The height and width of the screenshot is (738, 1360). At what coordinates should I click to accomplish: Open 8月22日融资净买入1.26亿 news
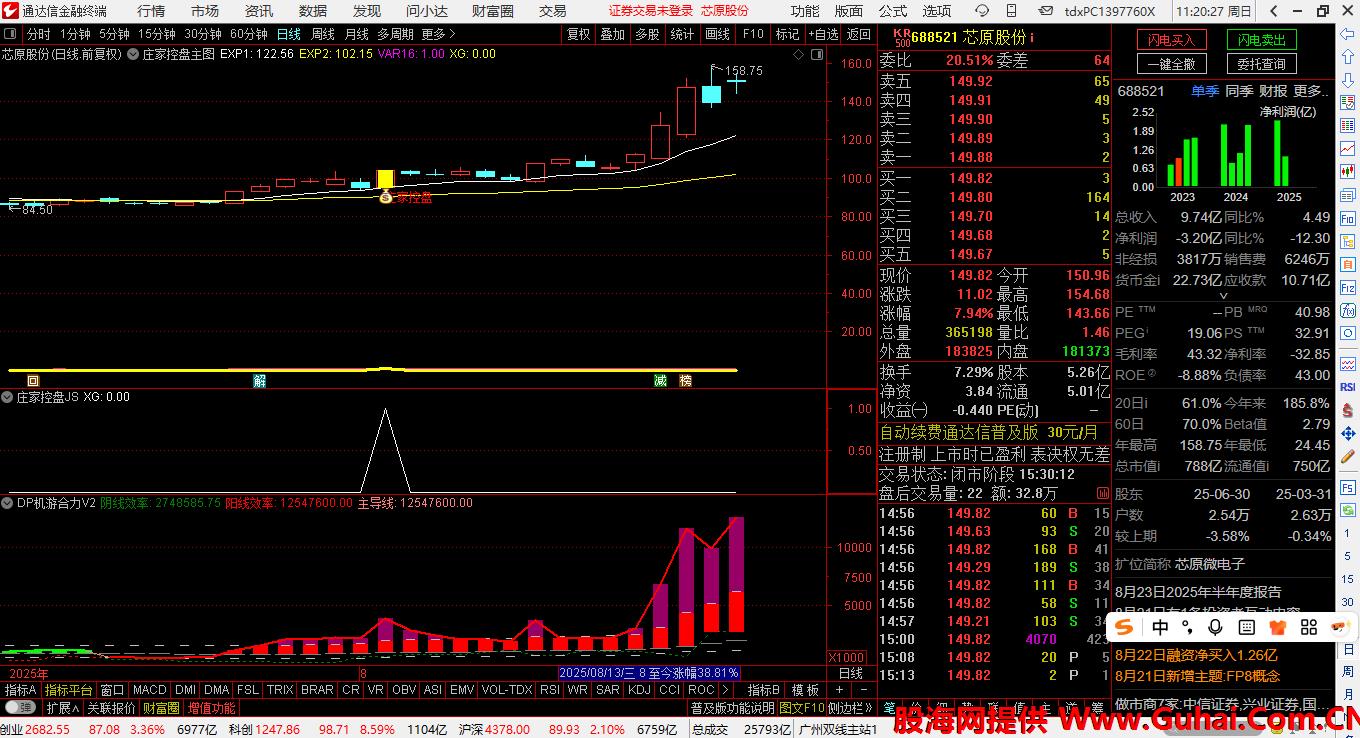(1196, 656)
